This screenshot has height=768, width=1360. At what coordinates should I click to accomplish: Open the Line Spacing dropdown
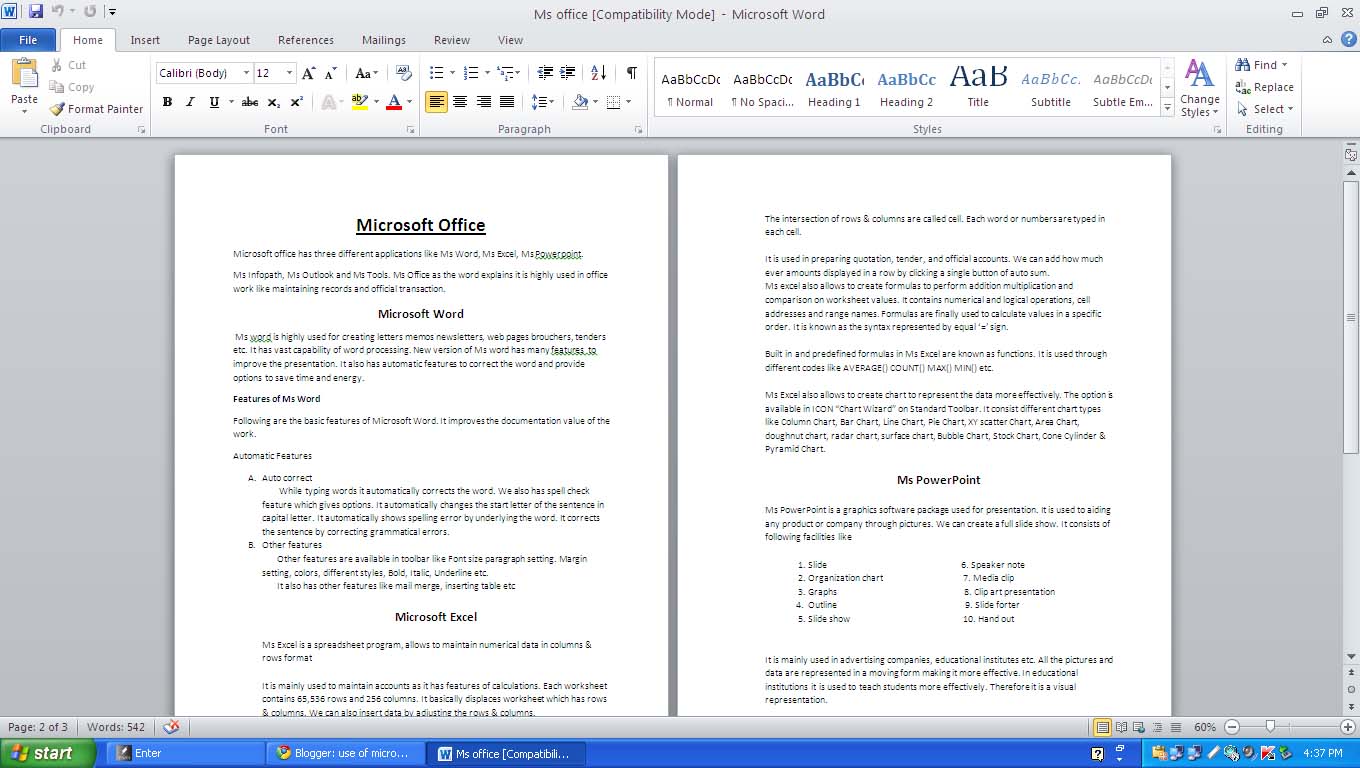pos(542,102)
